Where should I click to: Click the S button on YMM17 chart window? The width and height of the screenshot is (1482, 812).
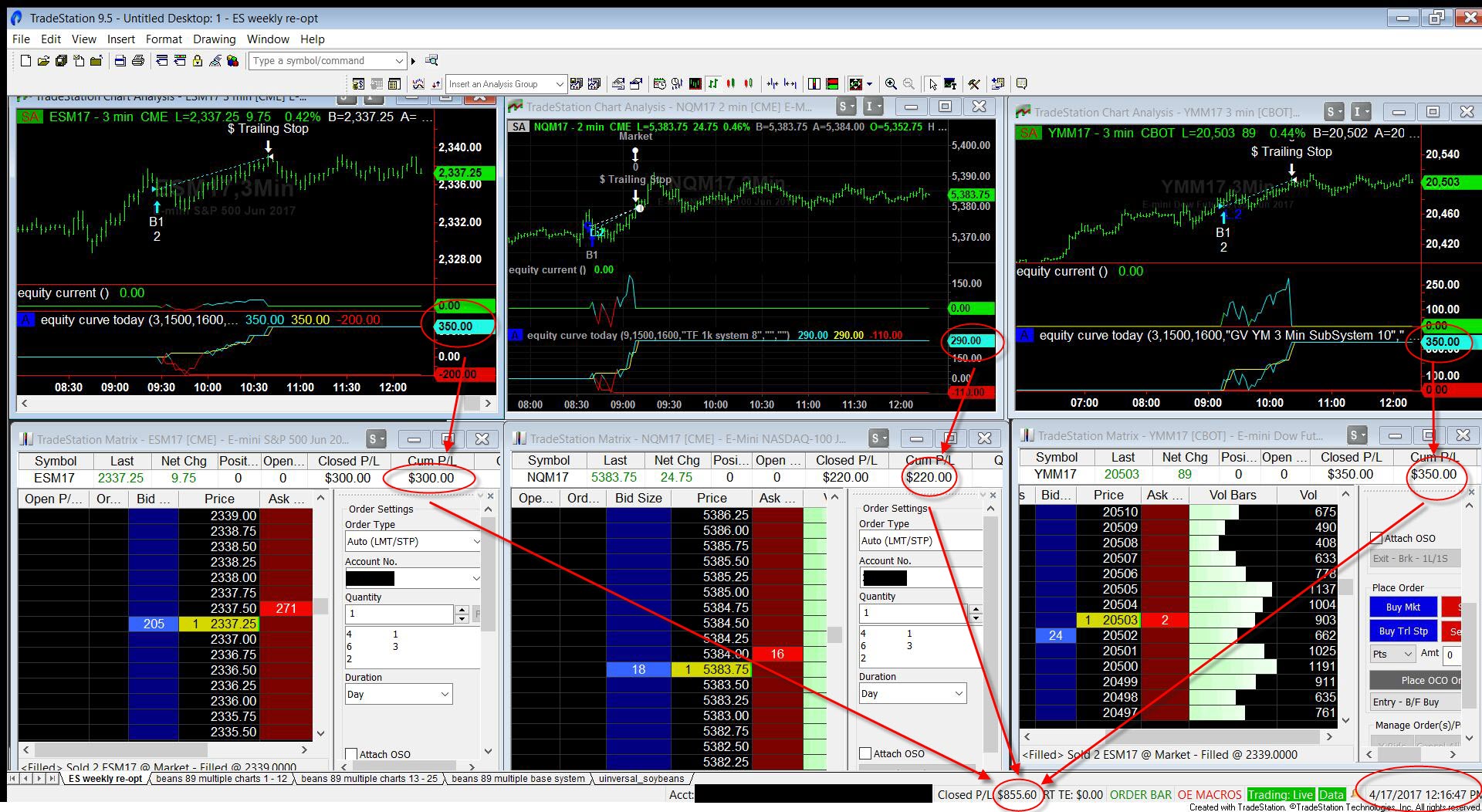pyautogui.click(x=1333, y=112)
